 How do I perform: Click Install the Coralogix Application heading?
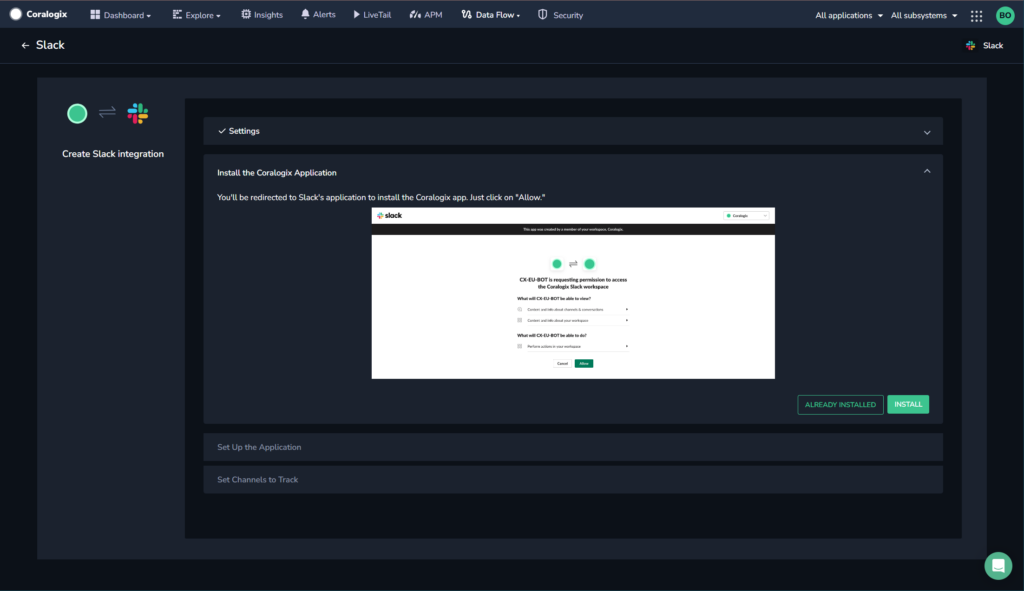[277, 173]
